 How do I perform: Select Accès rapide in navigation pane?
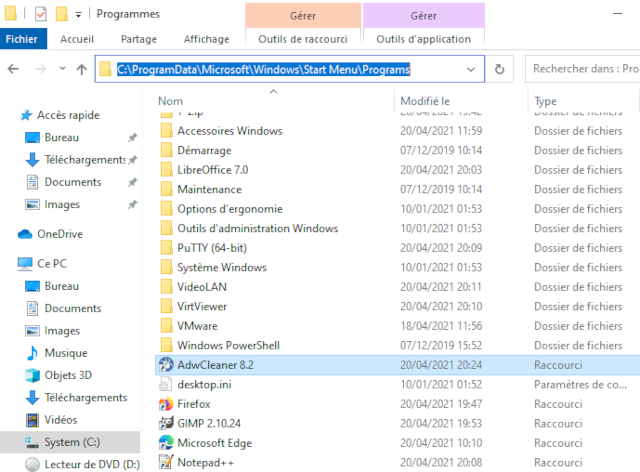pyautogui.click(x=68, y=115)
